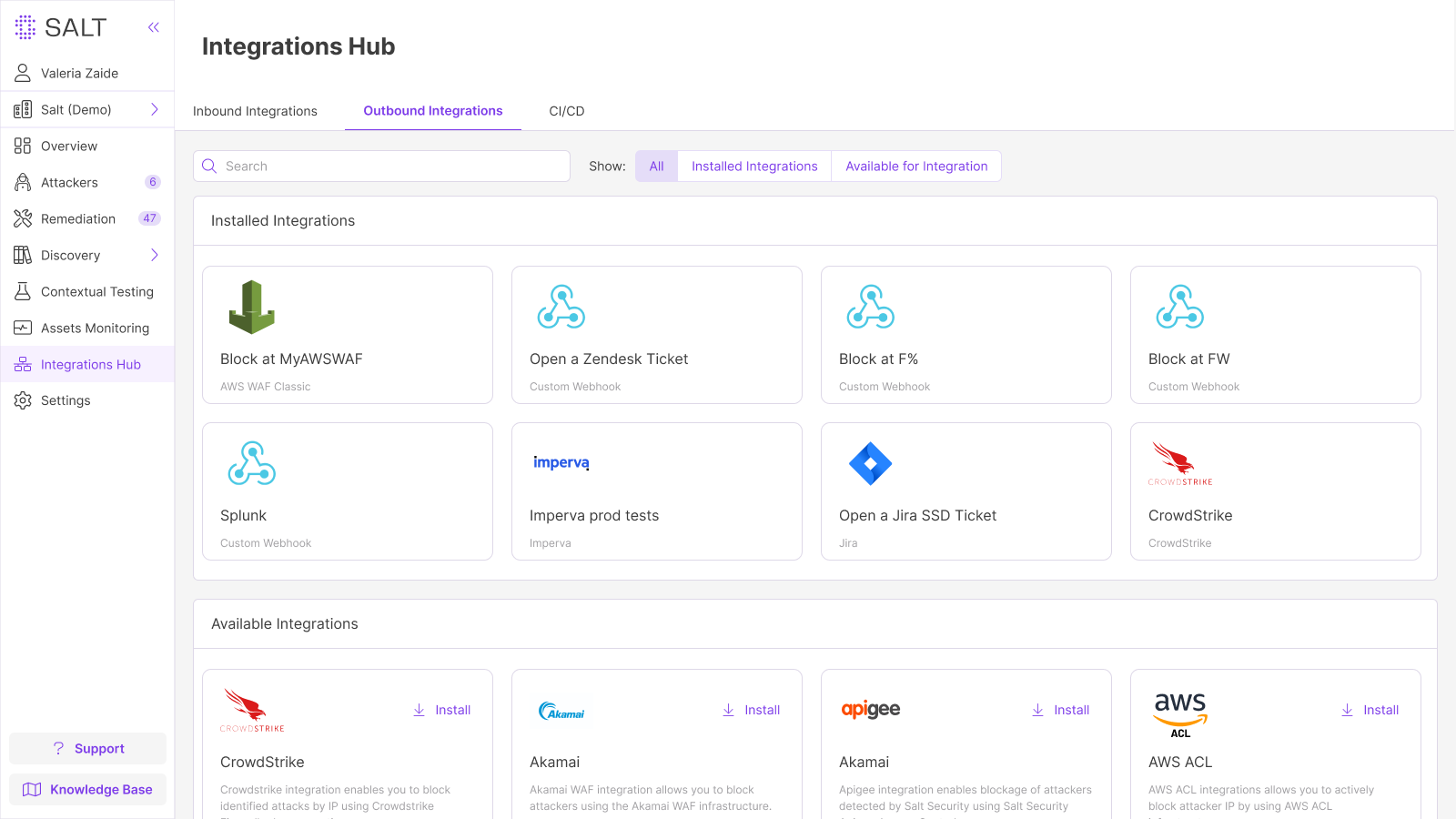This screenshot has width=1456, height=819.
Task: Filter by Available for Integration
Action: tap(915, 167)
